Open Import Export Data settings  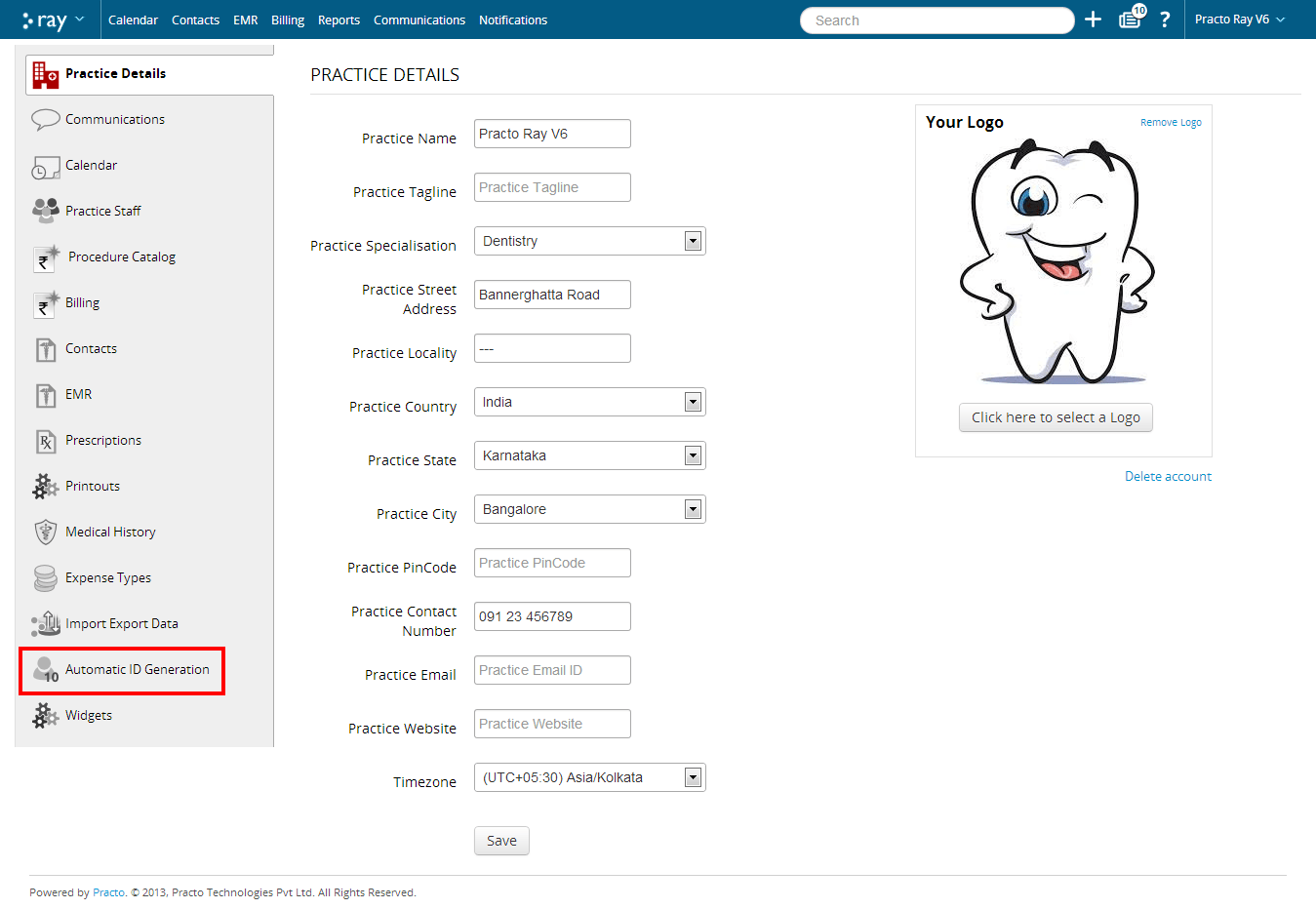pos(120,623)
